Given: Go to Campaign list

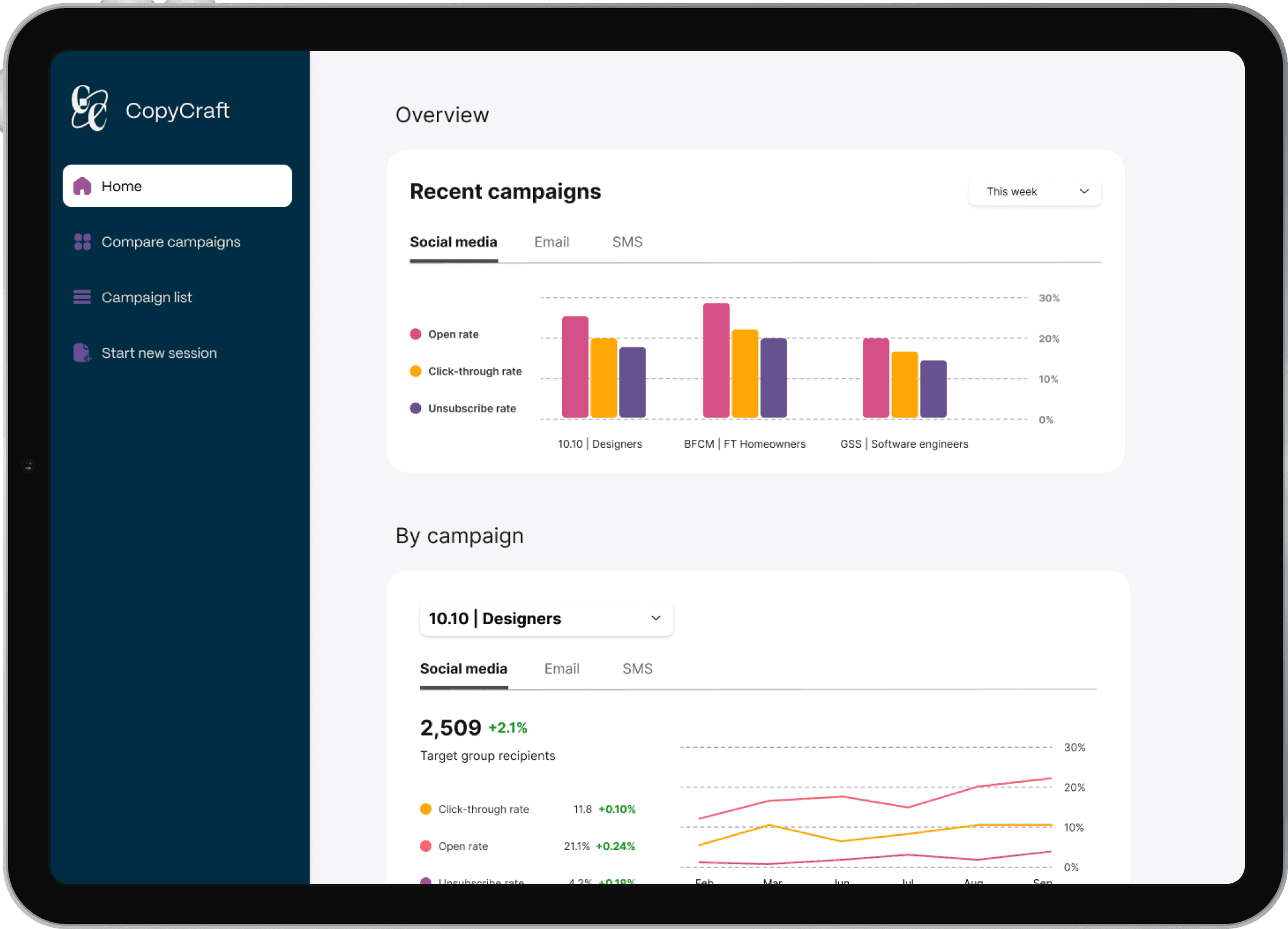Looking at the screenshot, I should (146, 297).
